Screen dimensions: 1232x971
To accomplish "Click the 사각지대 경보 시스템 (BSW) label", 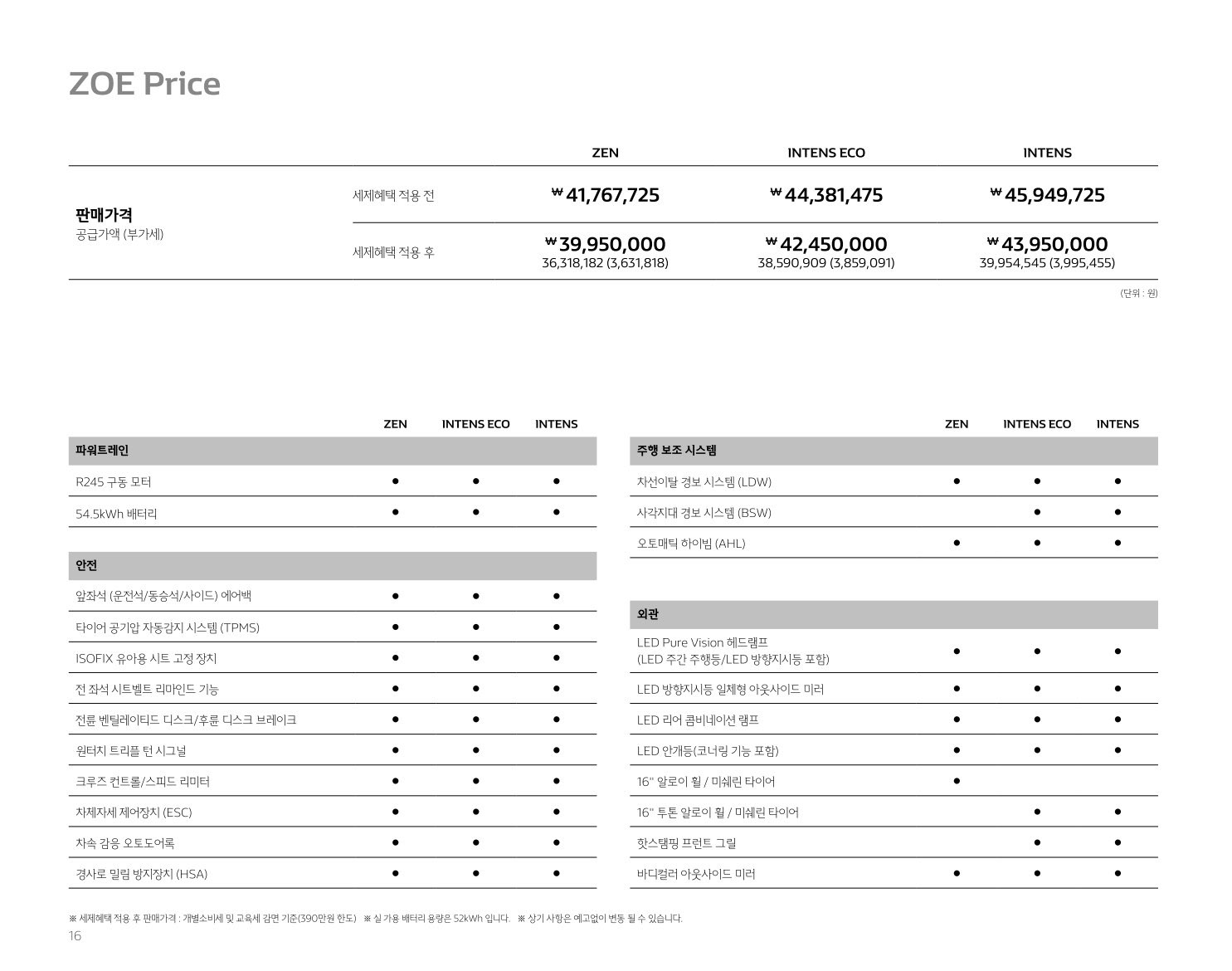I will click(704, 513).
